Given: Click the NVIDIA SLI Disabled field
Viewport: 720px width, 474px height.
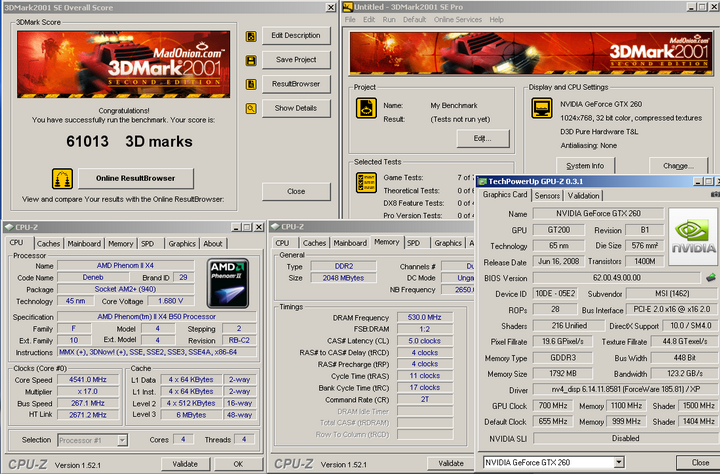Looking at the screenshot, I should 625,439.
